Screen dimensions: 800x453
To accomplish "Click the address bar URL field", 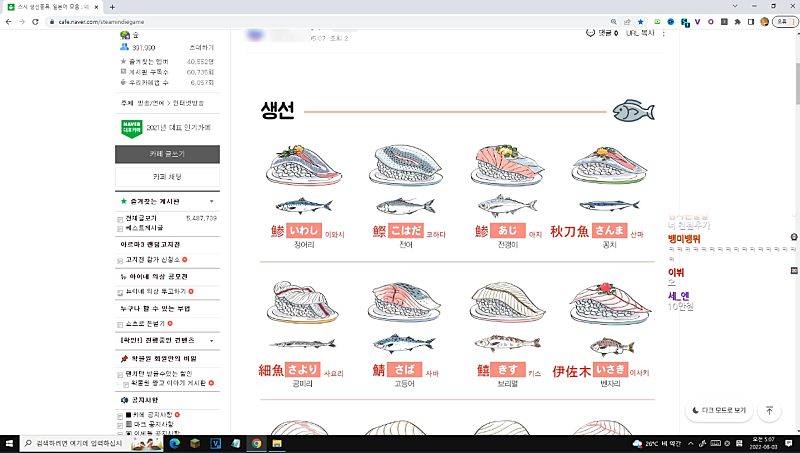I will coord(300,20).
